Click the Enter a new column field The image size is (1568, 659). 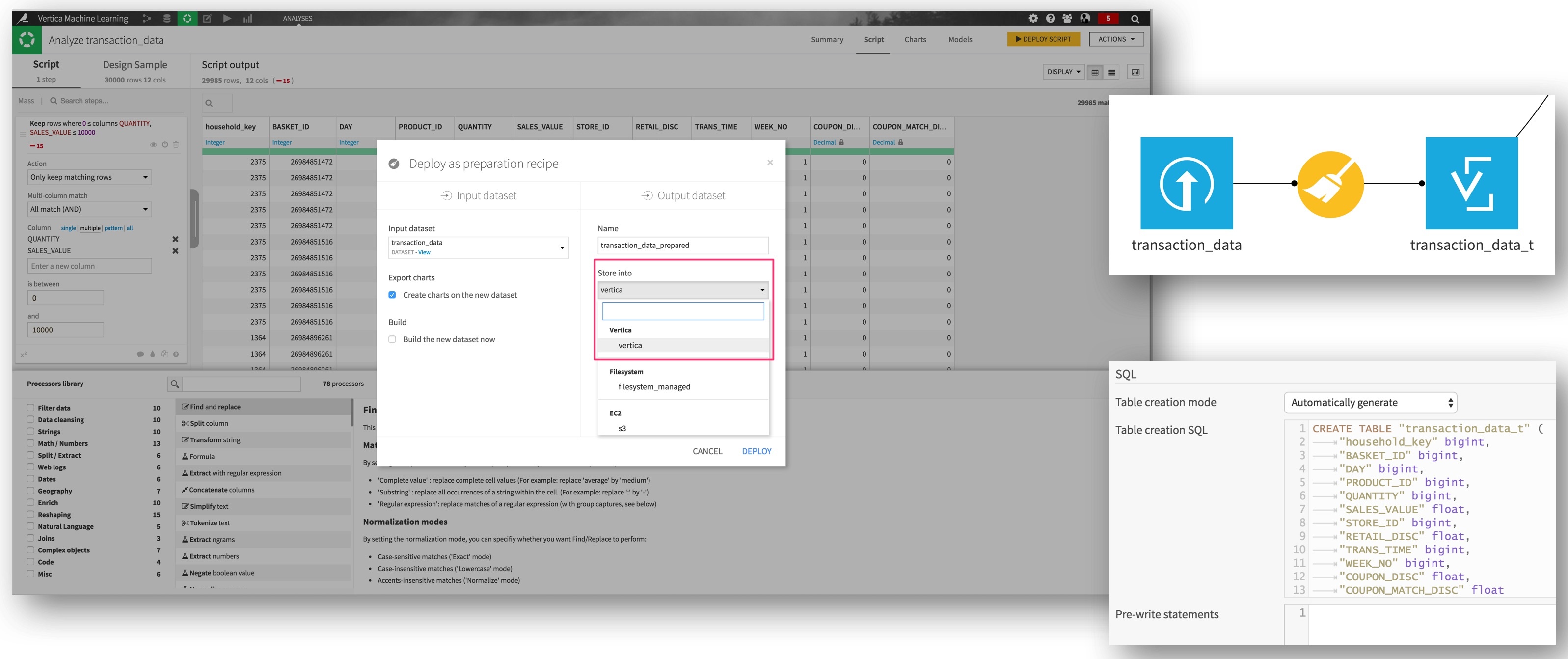click(89, 266)
